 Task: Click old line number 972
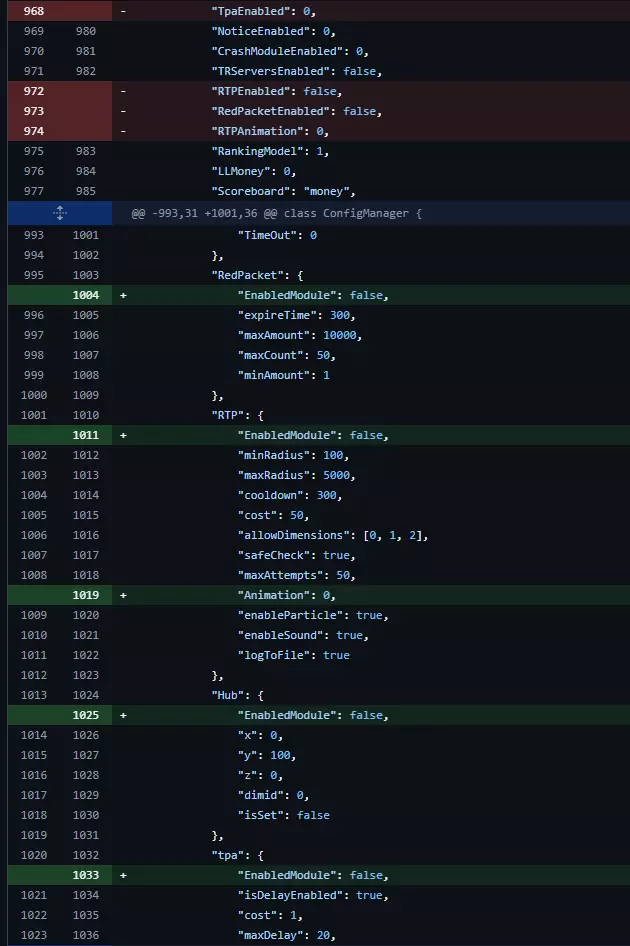click(x=34, y=90)
